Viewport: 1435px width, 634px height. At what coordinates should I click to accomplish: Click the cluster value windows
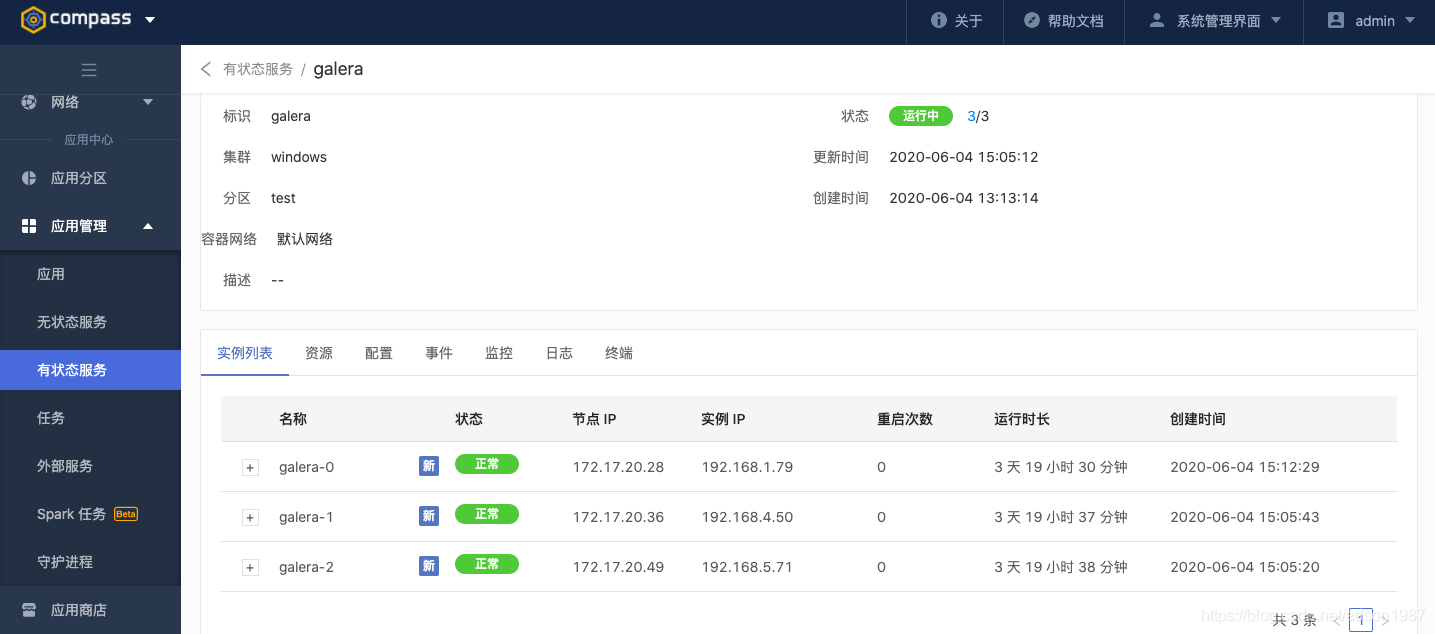click(299, 157)
